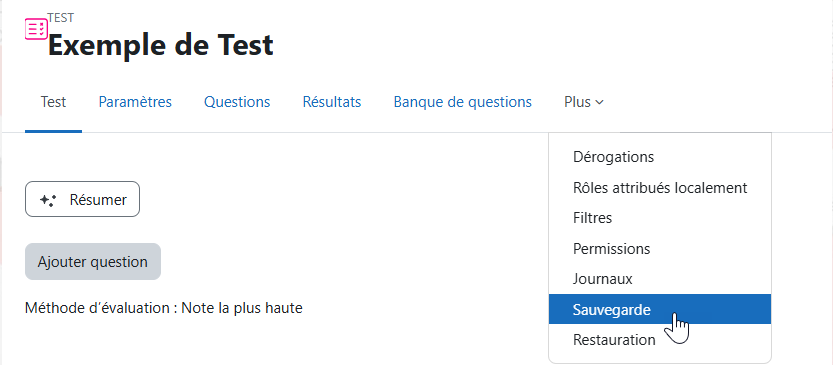Choose the highlighted Sauvegarde option
833x365 pixels.
pos(659,309)
